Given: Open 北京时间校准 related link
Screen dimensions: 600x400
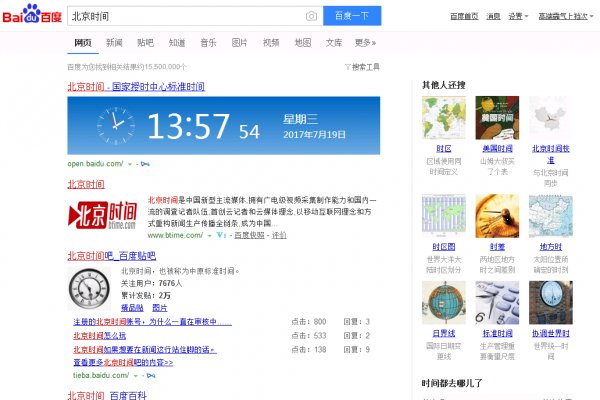Looking at the screenshot, I should coord(551,154).
